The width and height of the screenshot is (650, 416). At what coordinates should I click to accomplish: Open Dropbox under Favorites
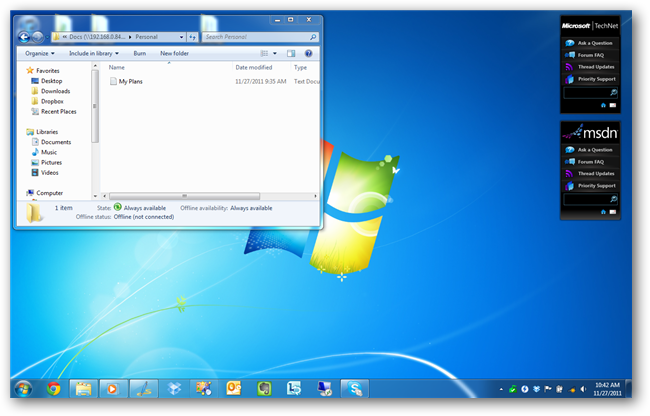(52, 102)
